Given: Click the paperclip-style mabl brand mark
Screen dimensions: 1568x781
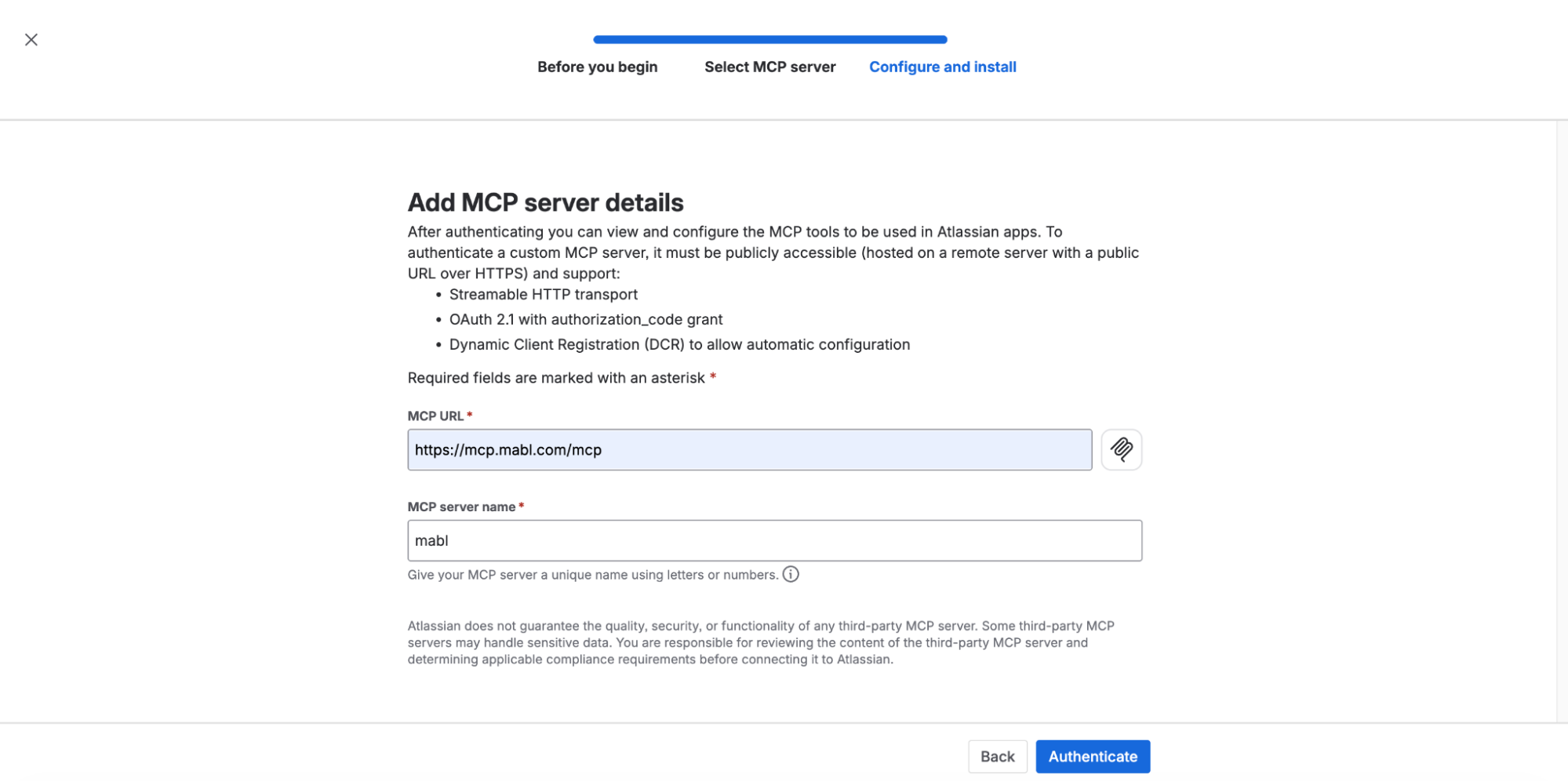Looking at the screenshot, I should click(1121, 449).
